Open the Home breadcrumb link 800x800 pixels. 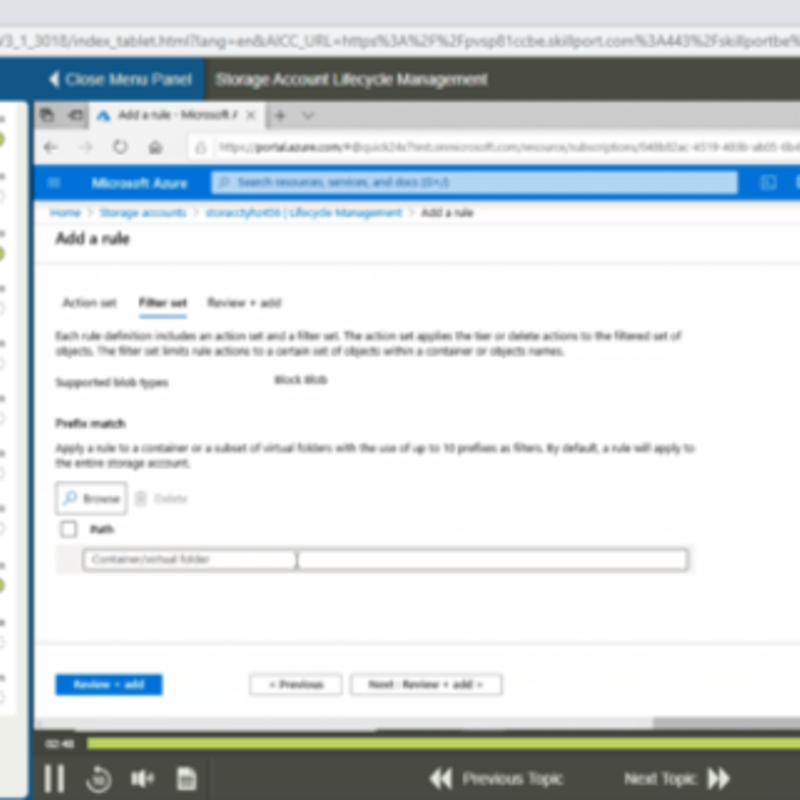pos(65,213)
